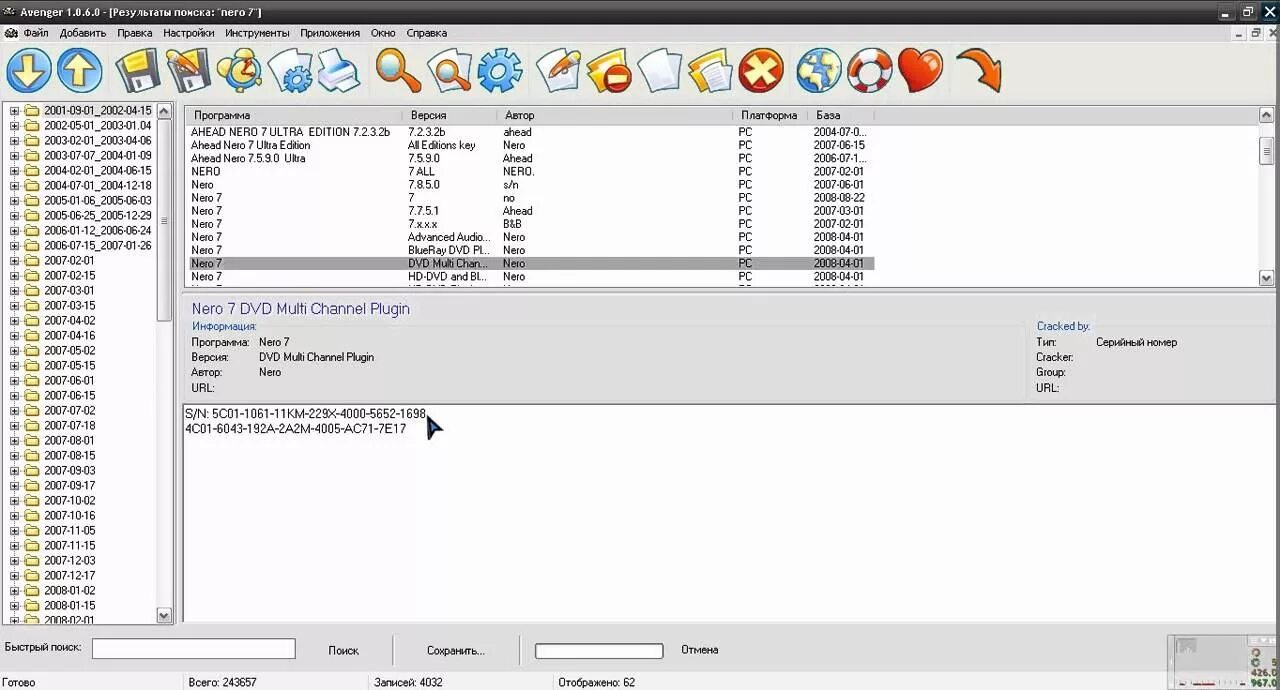Select the Nero 7.8.5.0 row
The image size is (1280, 690).
530,185
